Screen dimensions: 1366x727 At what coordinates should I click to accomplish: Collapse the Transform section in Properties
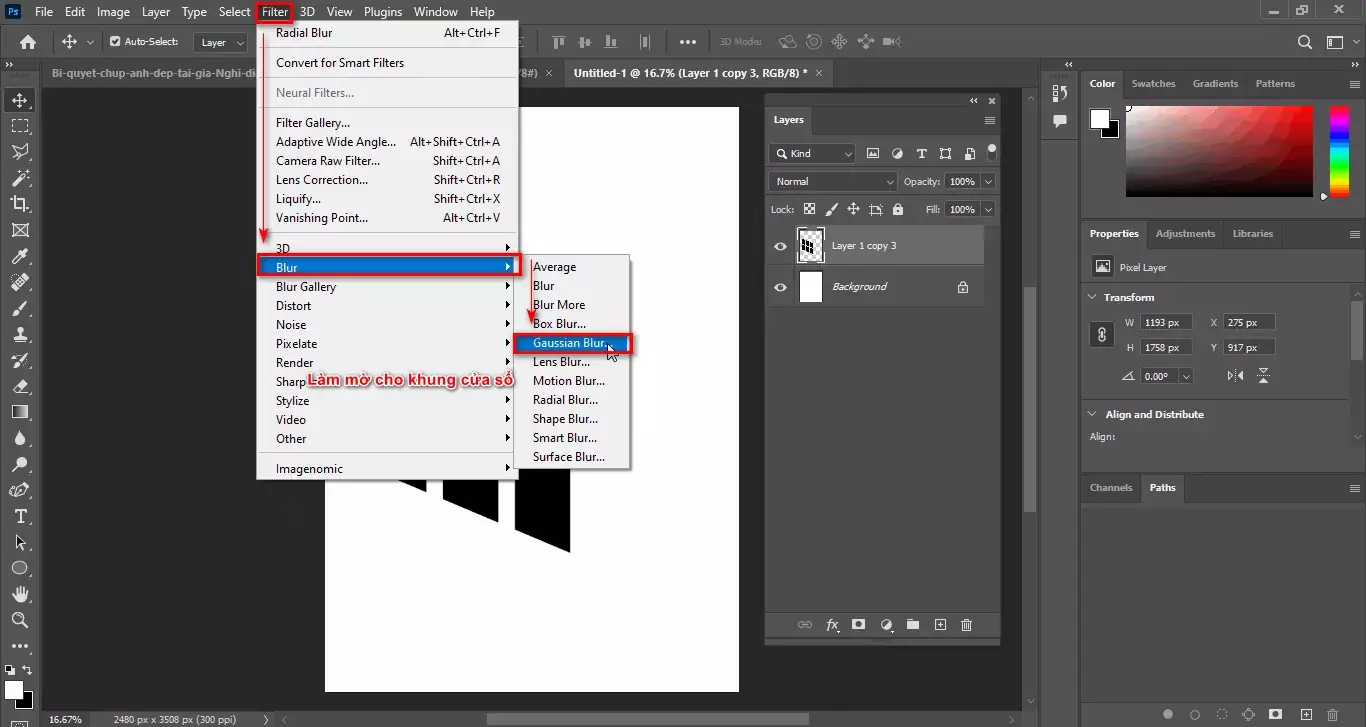pos(1091,297)
